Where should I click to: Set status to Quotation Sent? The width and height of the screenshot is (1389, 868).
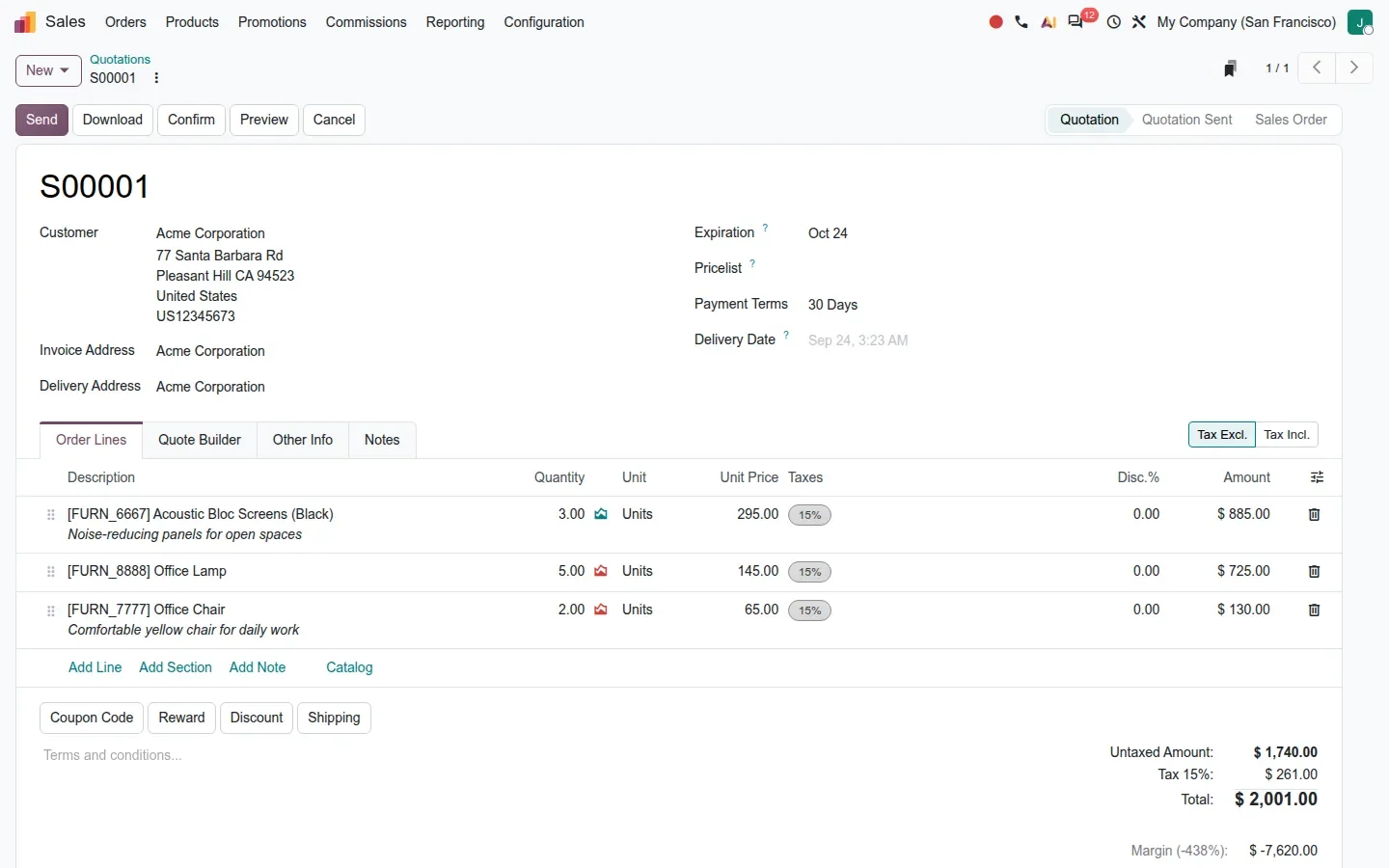[x=1186, y=120]
